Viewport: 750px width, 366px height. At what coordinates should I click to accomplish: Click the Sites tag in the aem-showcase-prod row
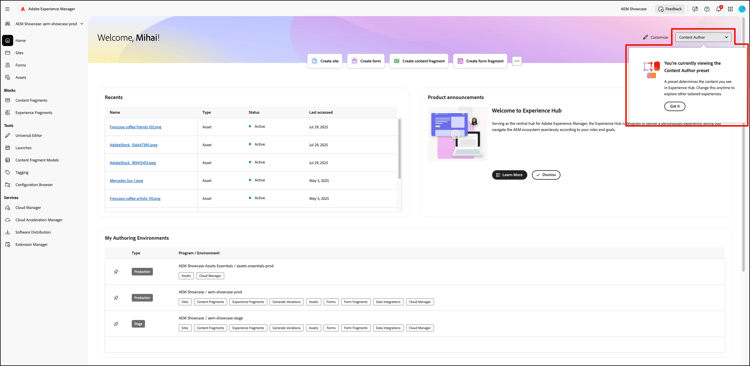tap(185, 302)
